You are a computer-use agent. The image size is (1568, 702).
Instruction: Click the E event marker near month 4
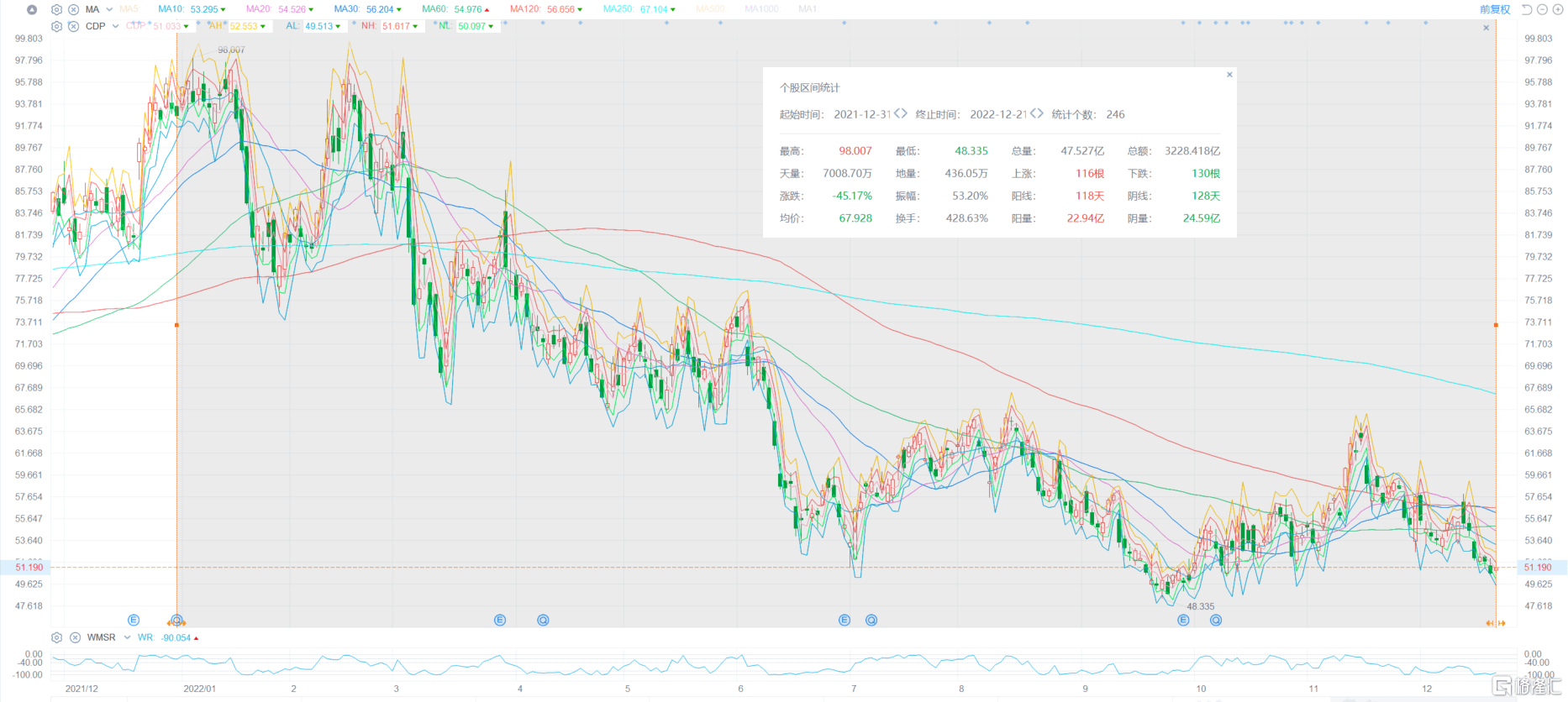tap(500, 620)
